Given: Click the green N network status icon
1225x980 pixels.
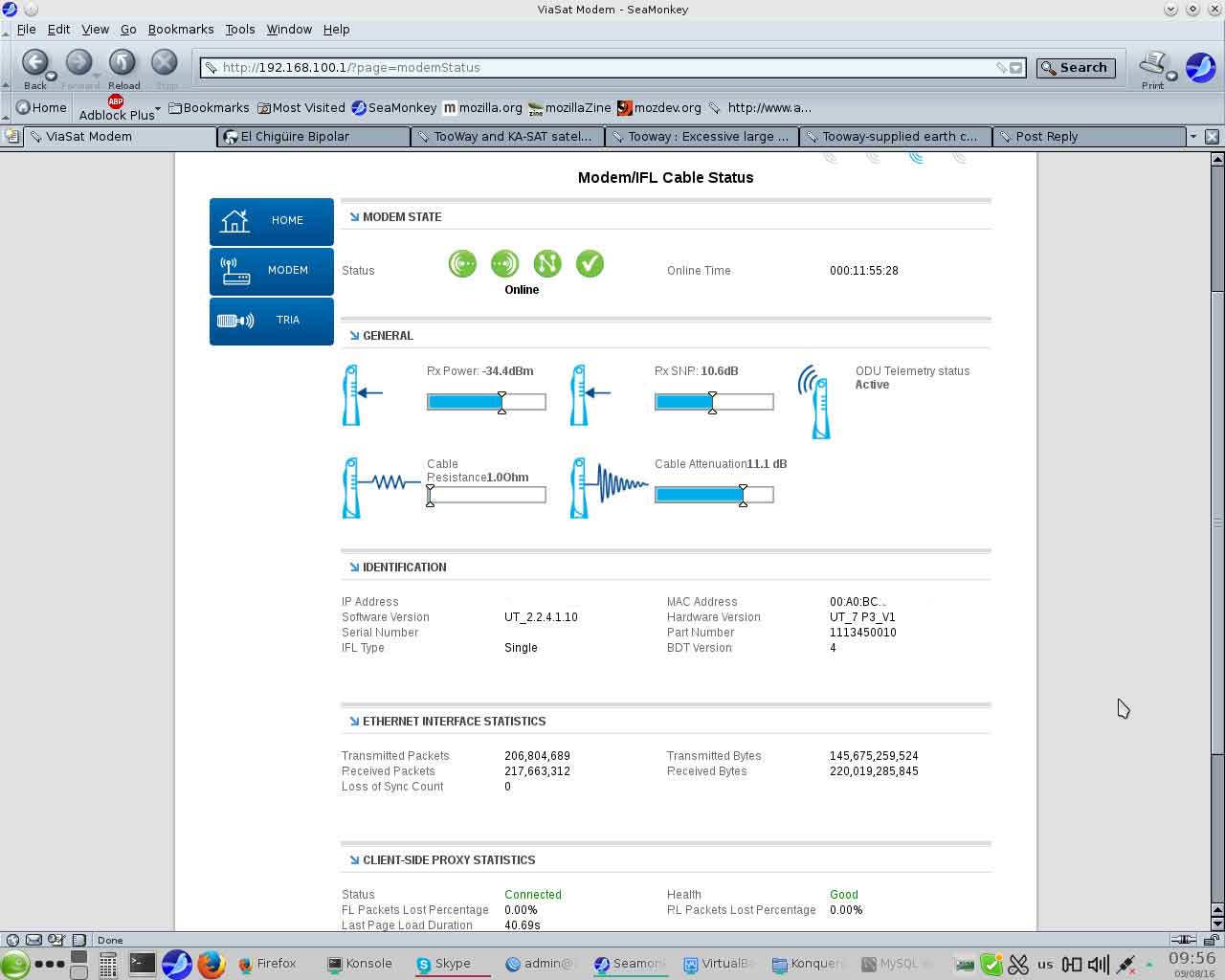Looking at the screenshot, I should point(547,263).
